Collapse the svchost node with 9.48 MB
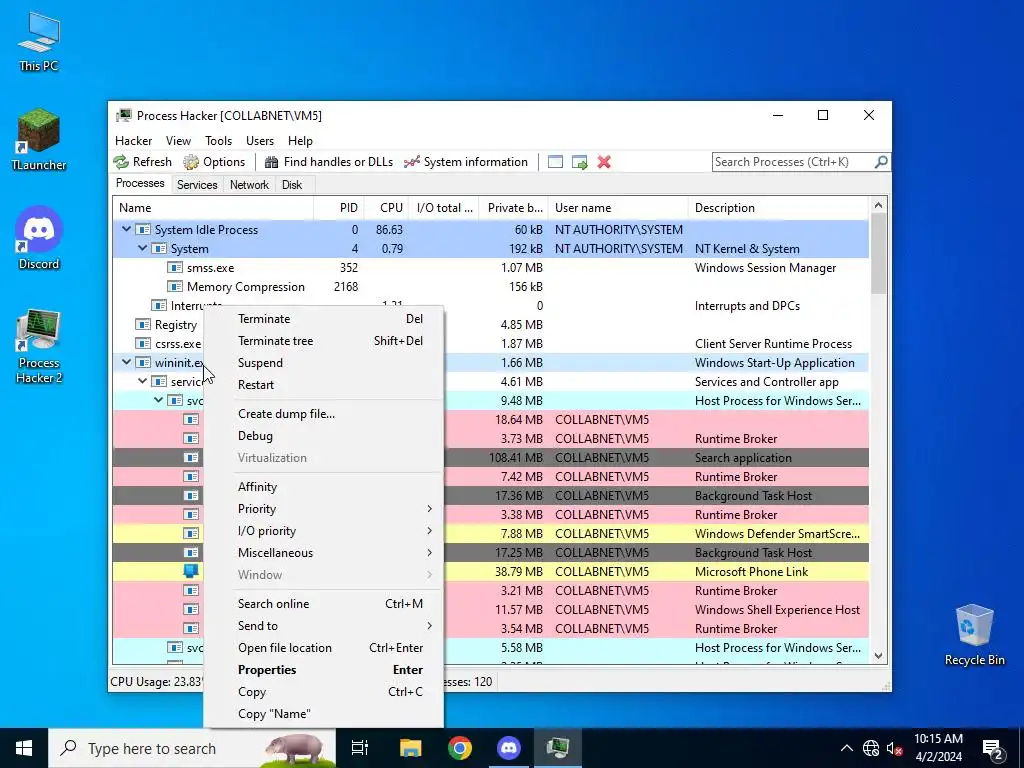 pyautogui.click(x=159, y=400)
